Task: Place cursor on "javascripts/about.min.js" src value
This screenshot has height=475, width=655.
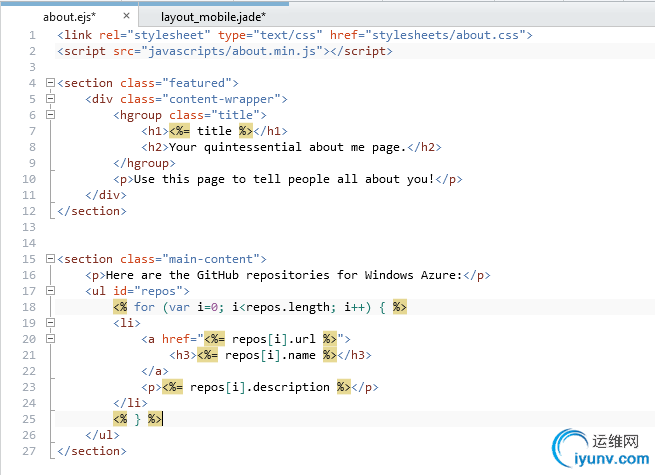Action: click(x=232, y=51)
